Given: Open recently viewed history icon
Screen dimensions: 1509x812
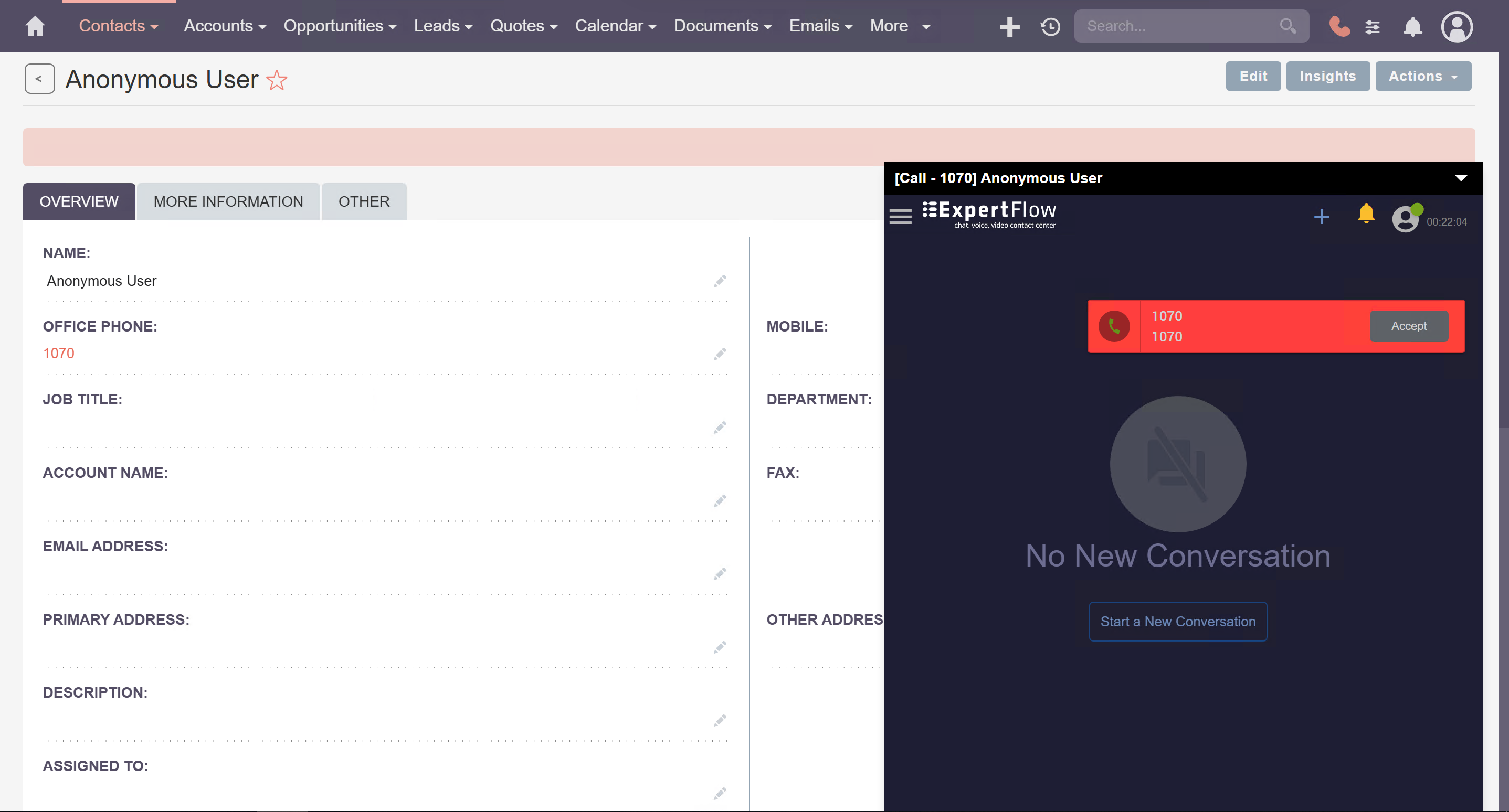Looking at the screenshot, I should (1050, 26).
